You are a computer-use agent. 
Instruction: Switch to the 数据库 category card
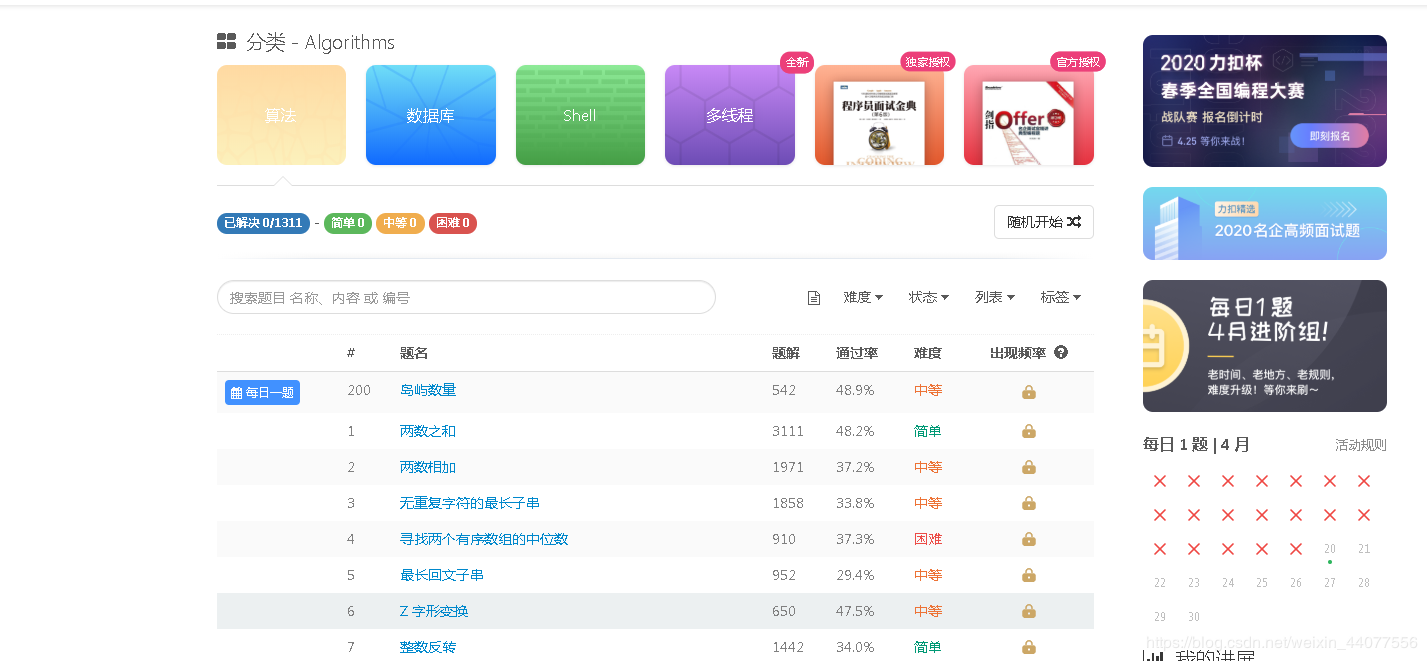click(430, 115)
